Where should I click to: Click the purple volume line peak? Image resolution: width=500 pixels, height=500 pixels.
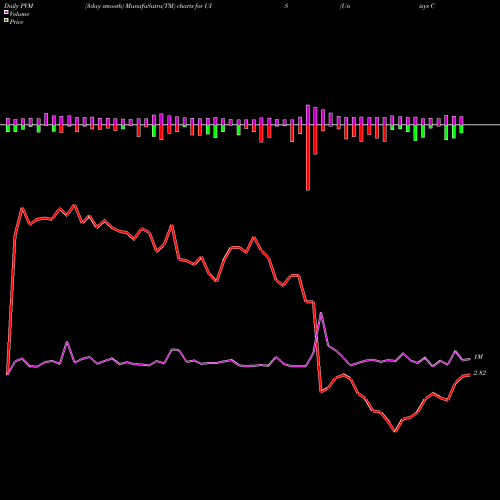pos(321,313)
